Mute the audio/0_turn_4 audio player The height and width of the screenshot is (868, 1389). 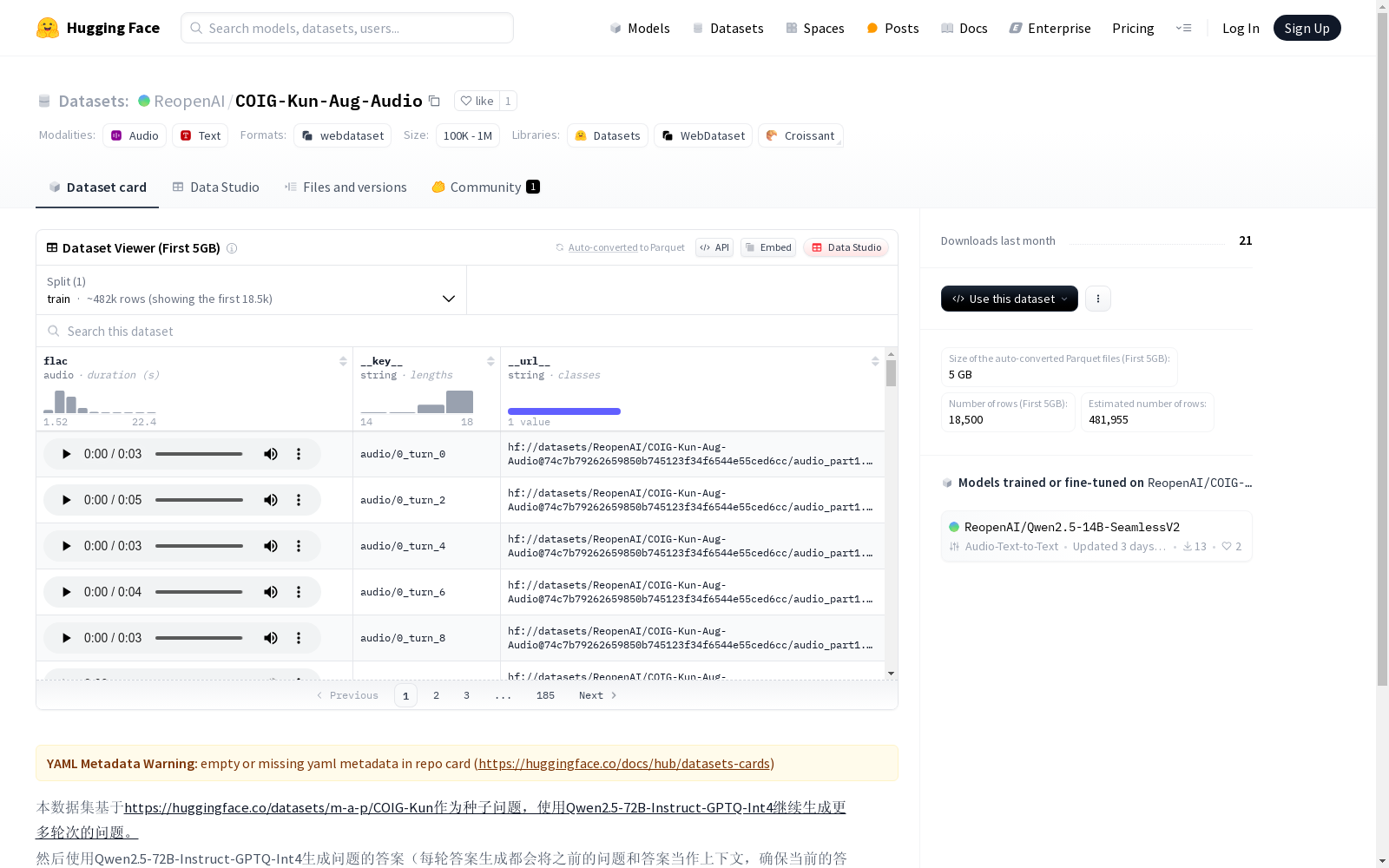(271, 546)
